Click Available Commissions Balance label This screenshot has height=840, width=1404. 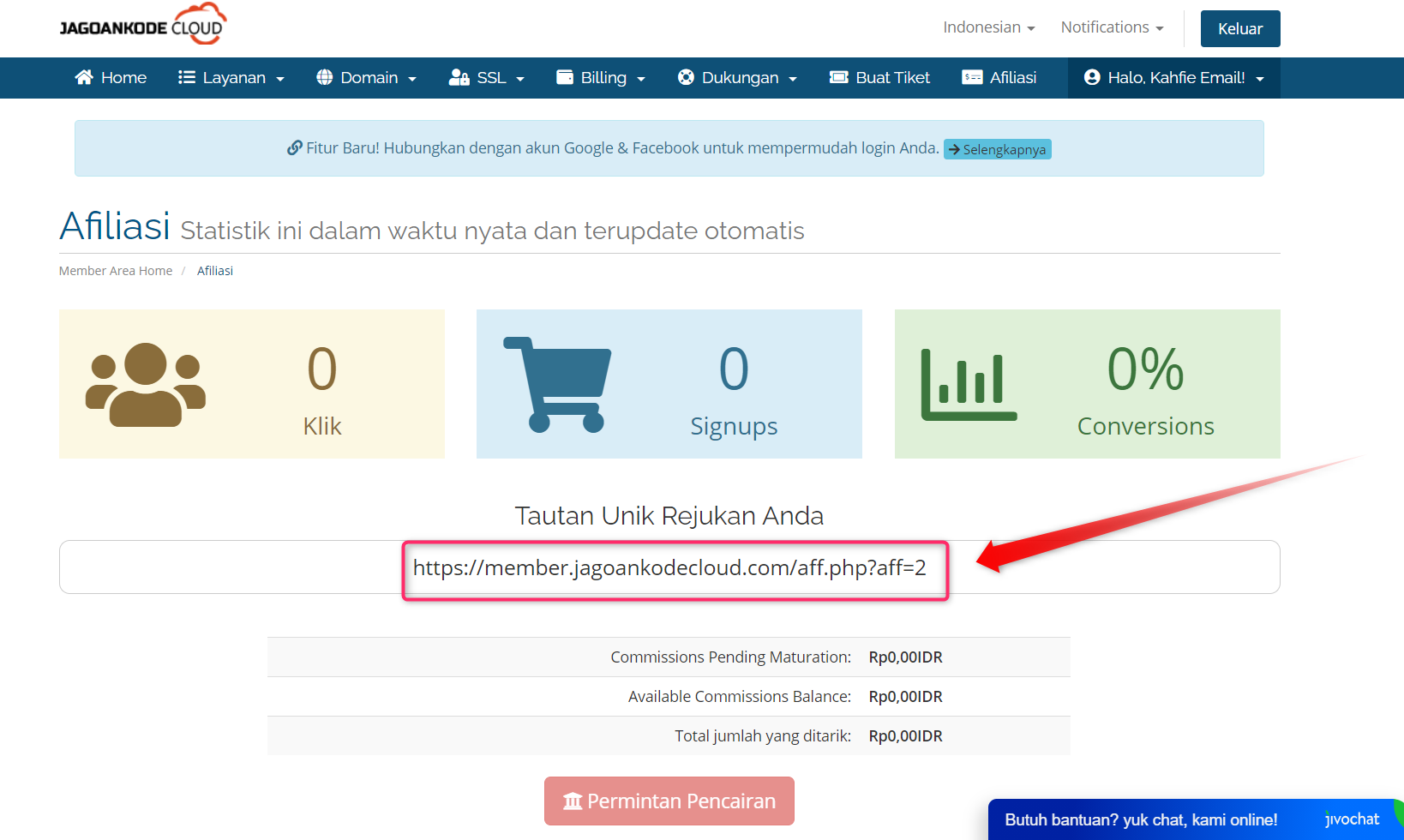(x=740, y=697)
